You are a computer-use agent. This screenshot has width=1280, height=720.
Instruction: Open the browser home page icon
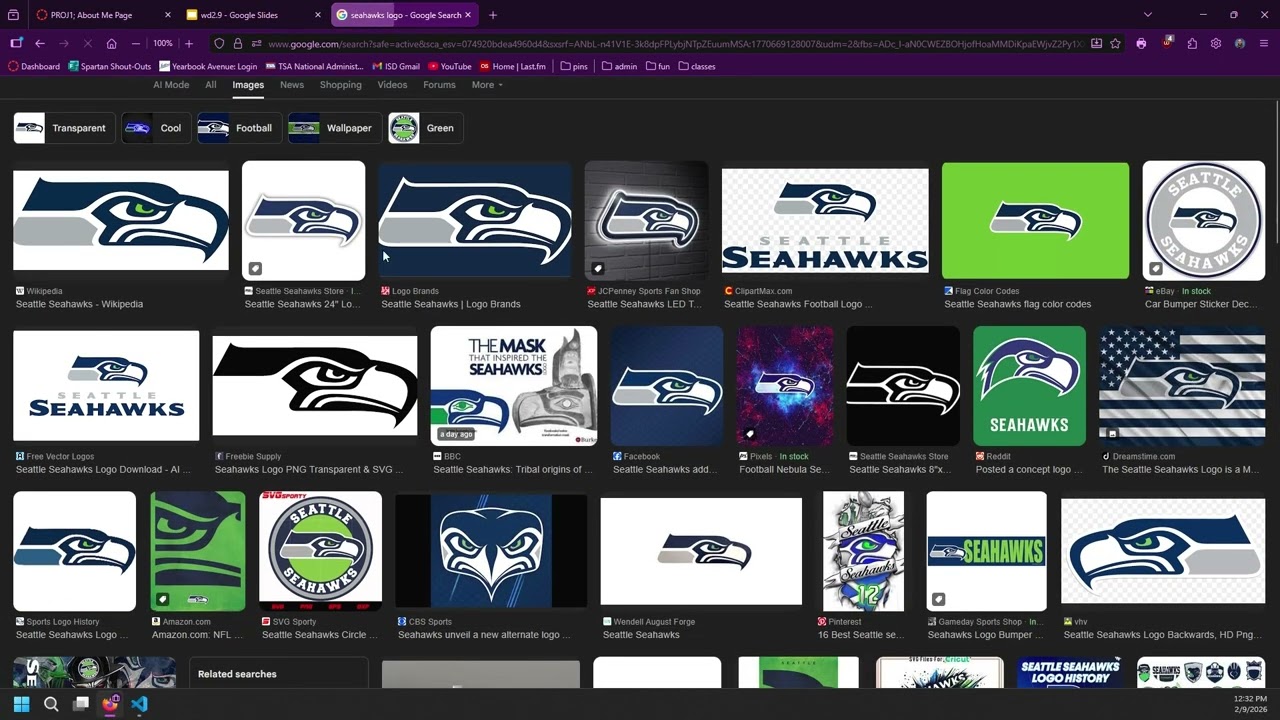tap(111, 44)
